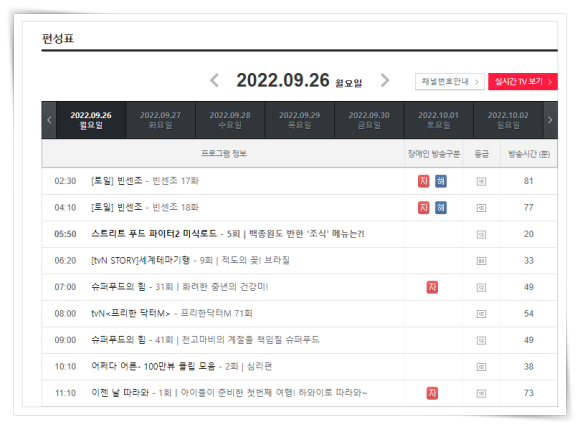Click red 자 icon in 07:00 슈퍼푸드의 힘 row
This screenshot has width=580, height=429.
click(x=432, y=287)
